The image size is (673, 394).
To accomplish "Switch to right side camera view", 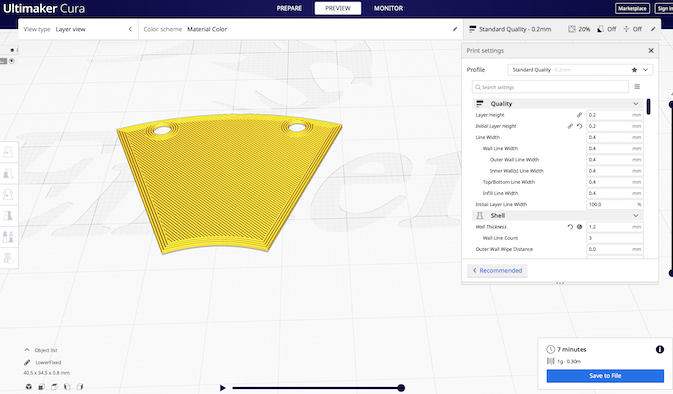I will (x=80, y=387).
